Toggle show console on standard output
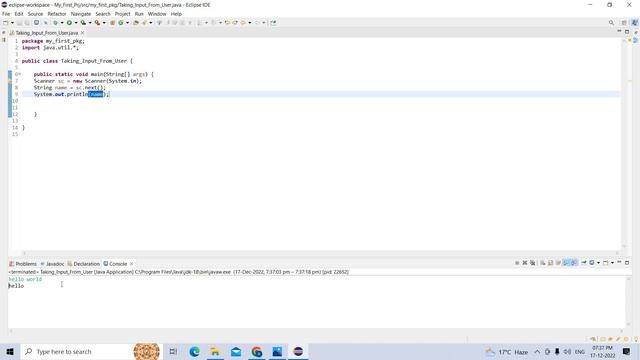 pos(566,263)
